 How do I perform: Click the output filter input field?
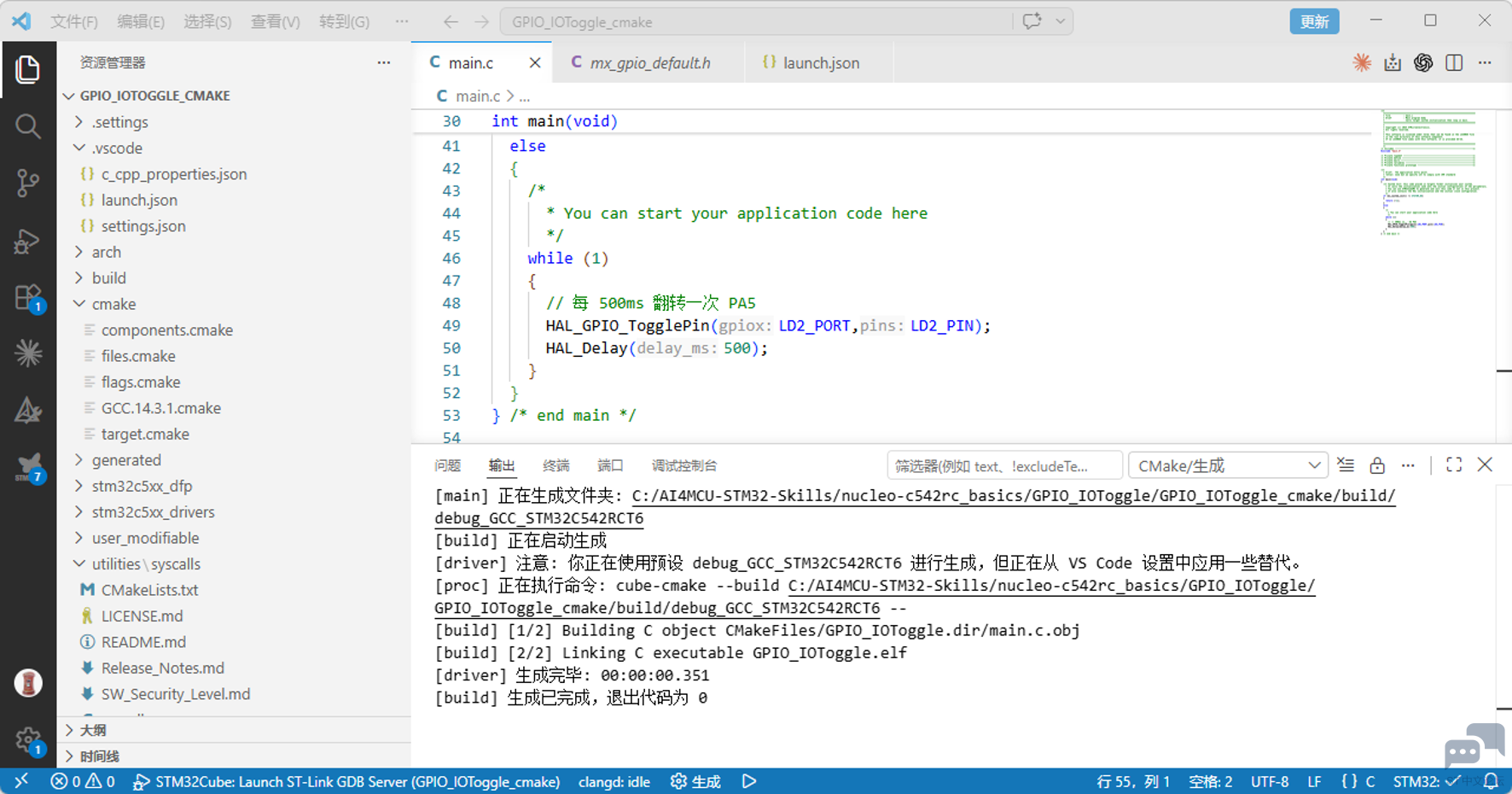(x=1003, y=465)
